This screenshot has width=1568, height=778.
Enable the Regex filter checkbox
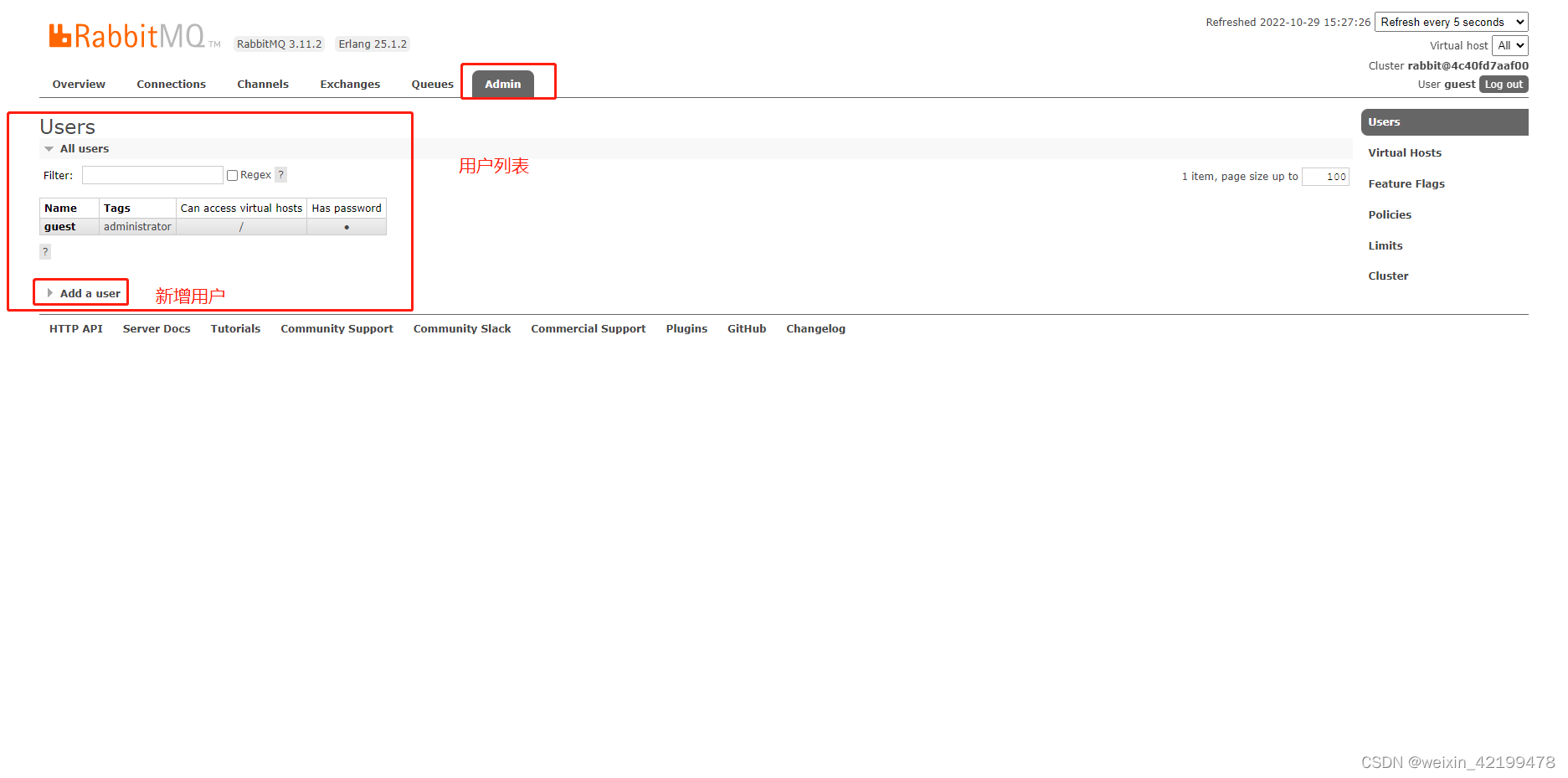coord(232,174)
